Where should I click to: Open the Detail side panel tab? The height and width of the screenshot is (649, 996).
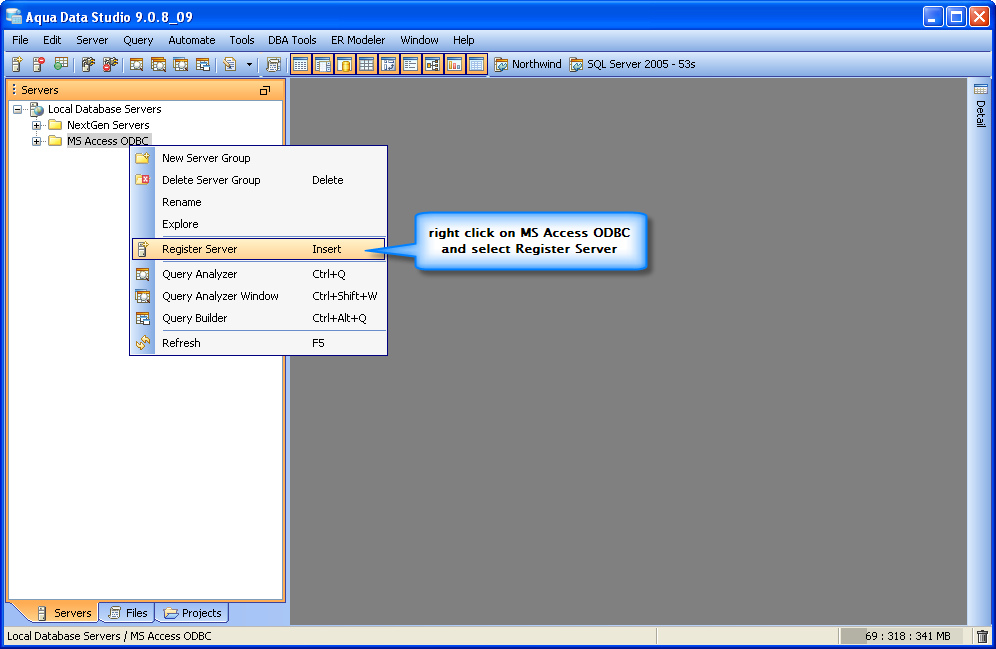pos(981,105)
